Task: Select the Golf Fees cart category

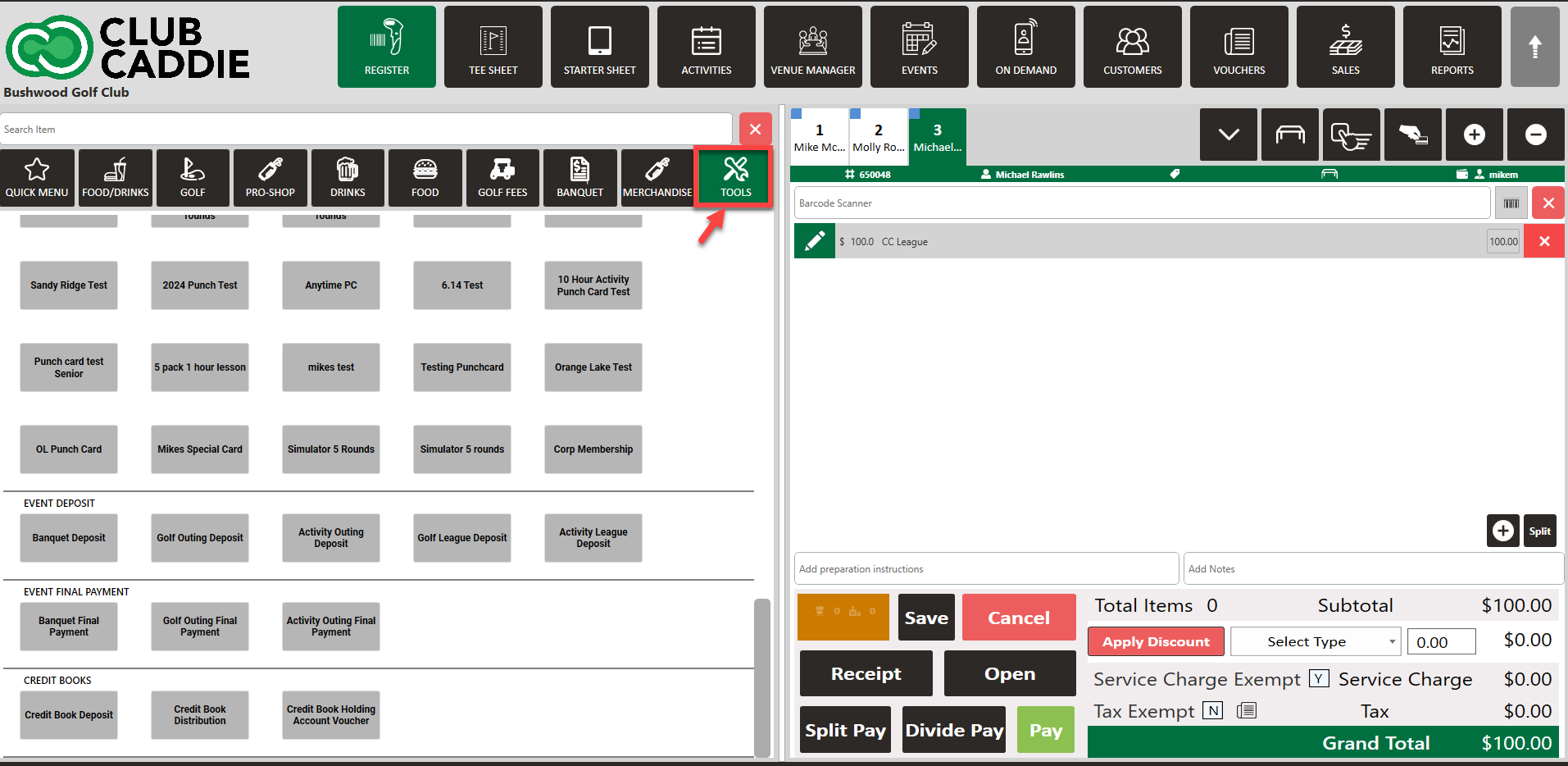Action: click(502, 177)
